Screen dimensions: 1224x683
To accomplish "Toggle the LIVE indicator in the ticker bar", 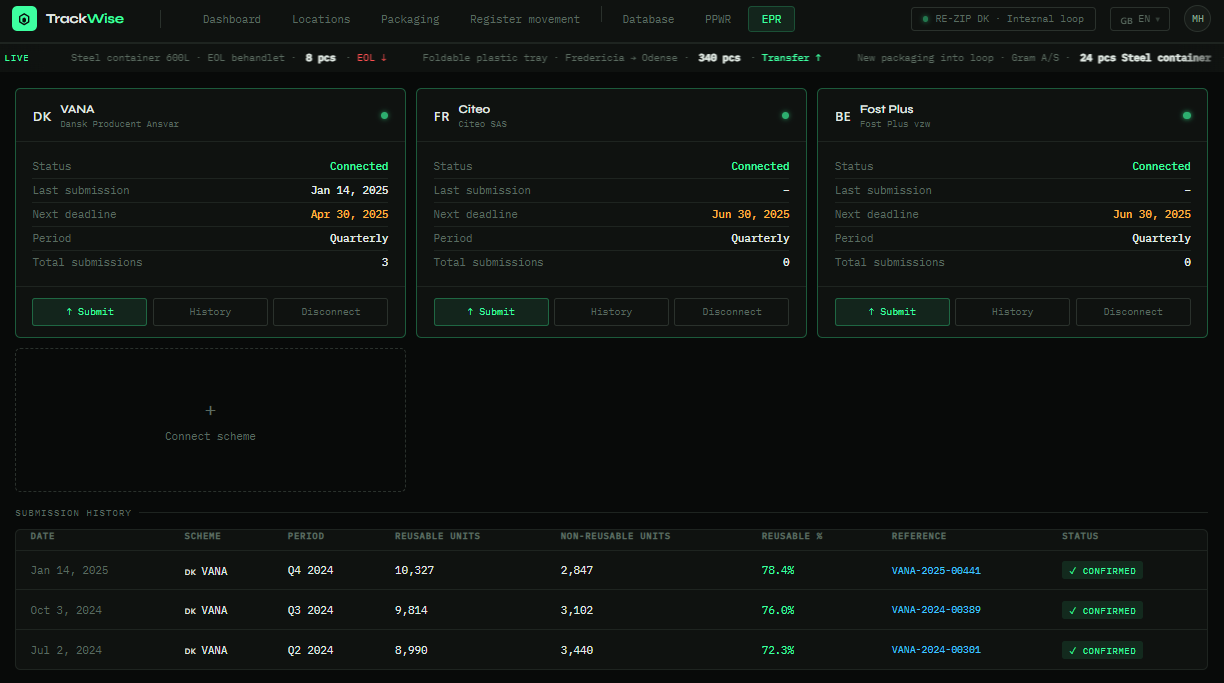I will [16, 57].
